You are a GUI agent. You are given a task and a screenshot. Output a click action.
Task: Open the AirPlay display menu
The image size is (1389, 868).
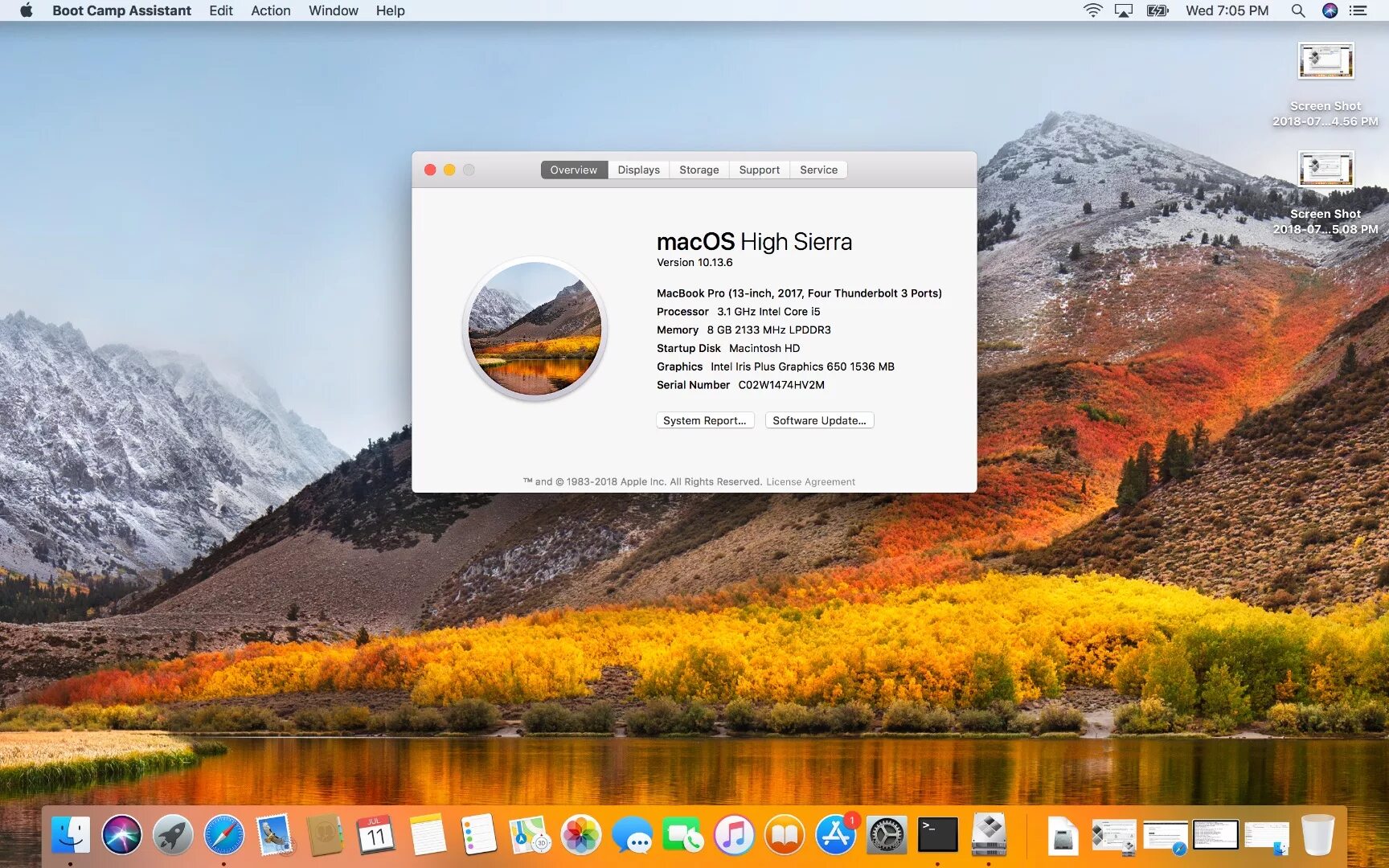click(1123, 10)
